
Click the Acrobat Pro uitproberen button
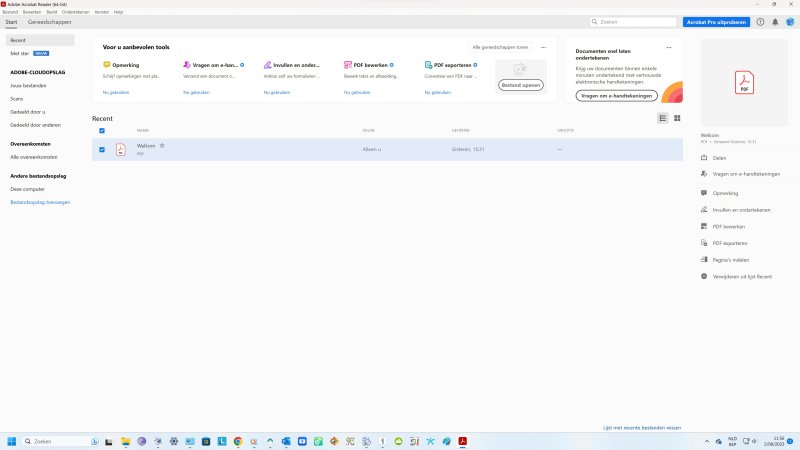[716, 21]
